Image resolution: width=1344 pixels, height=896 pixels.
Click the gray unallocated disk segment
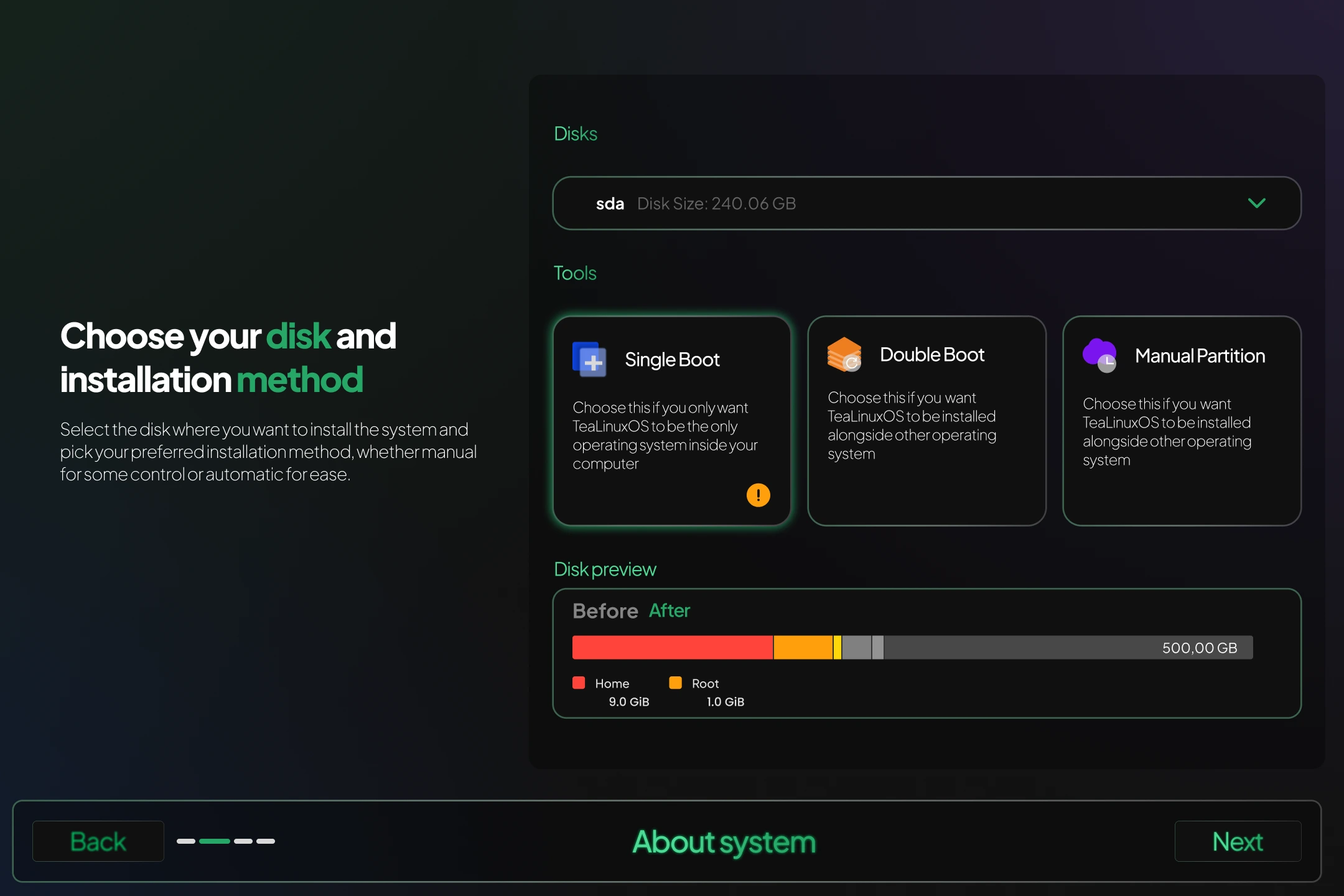pyautogui.click(x=1058, y=647)
